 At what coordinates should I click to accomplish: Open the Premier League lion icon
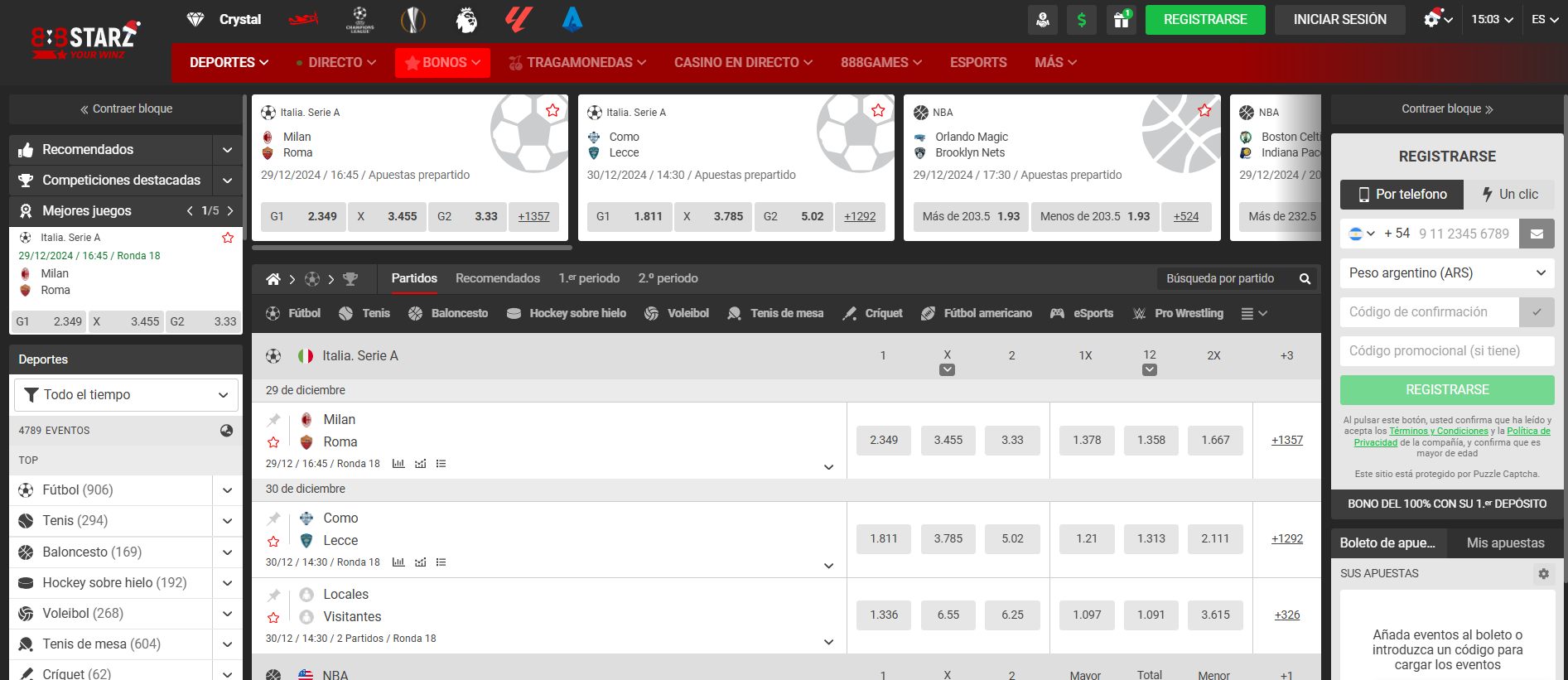click(x=466, y=20)
